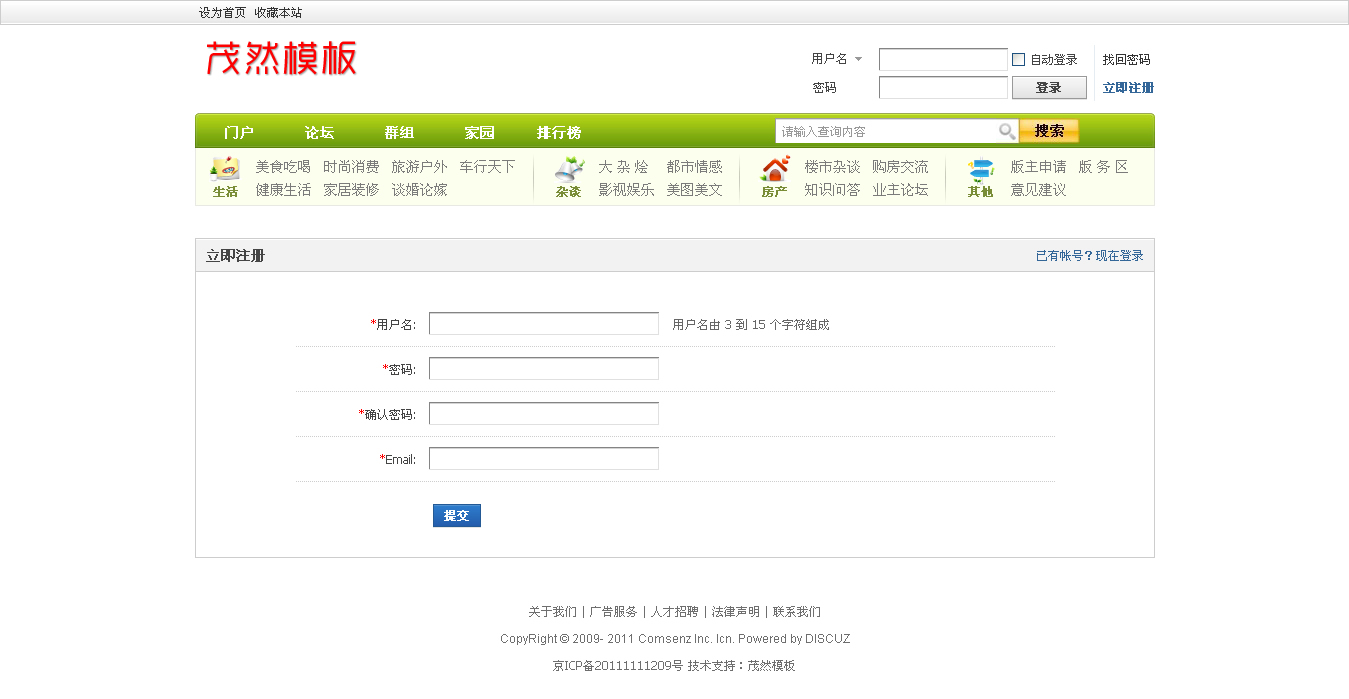Toggle the 自动登录 checkbox
The height and width of the screenshot is (699, 1349).
tap(1019, 60)
